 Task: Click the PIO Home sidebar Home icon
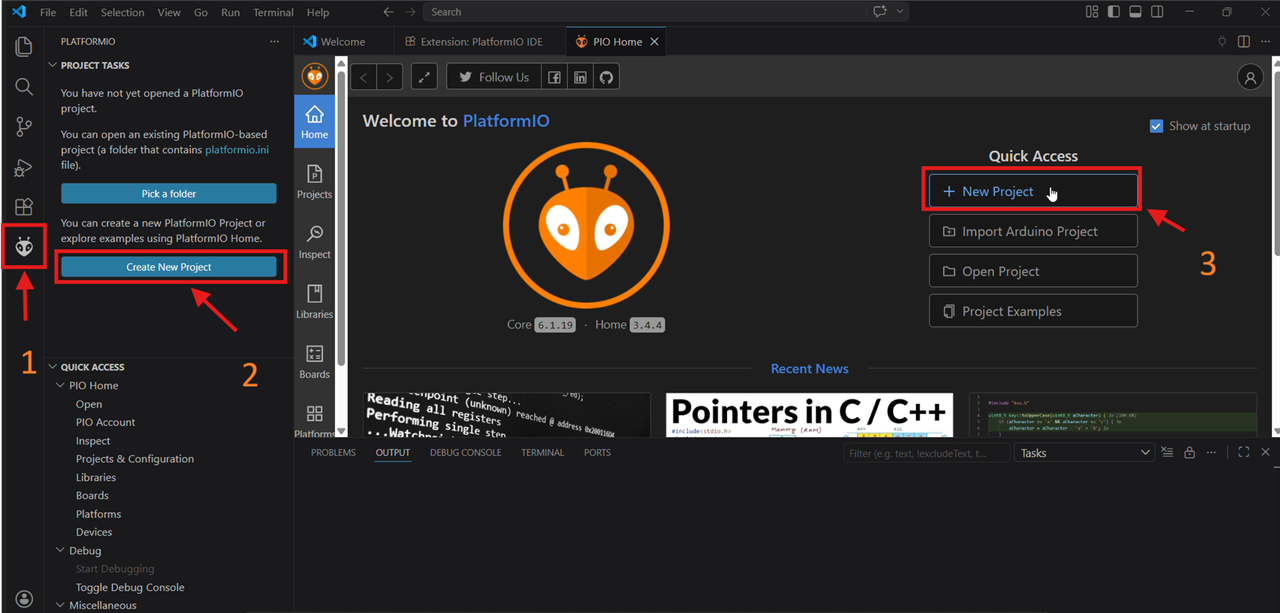pos(314,122)
